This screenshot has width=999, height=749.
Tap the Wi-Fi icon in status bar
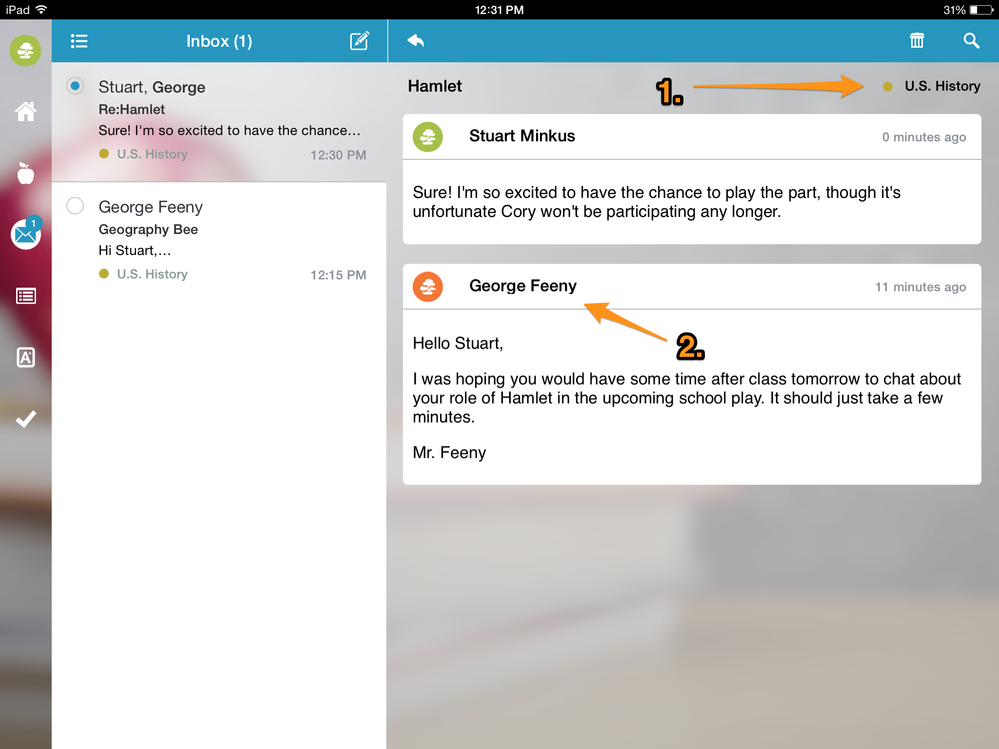tap(41, 9)
